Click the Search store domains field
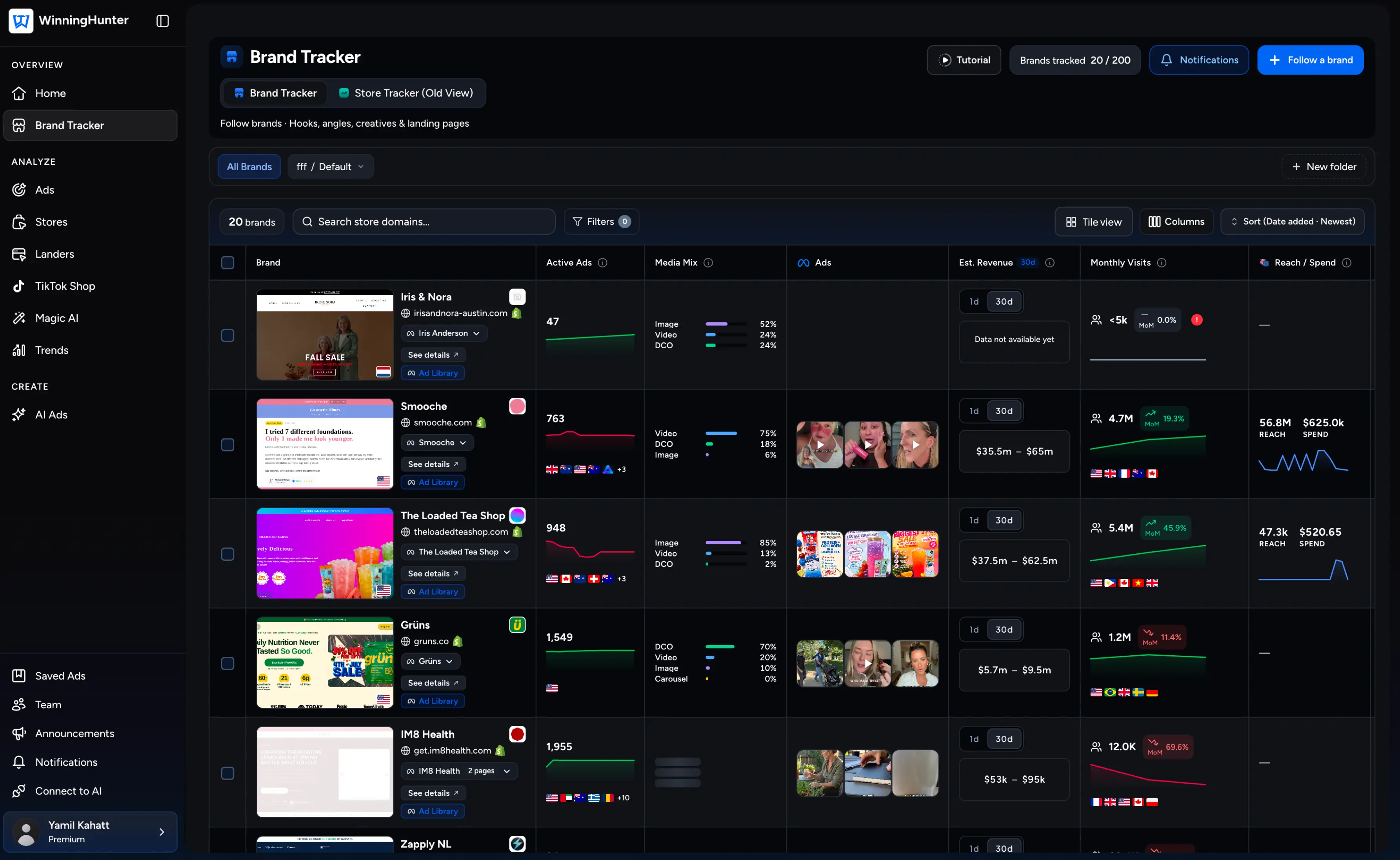The height and width of the screenshot is (860, 1400). [424, 222]
